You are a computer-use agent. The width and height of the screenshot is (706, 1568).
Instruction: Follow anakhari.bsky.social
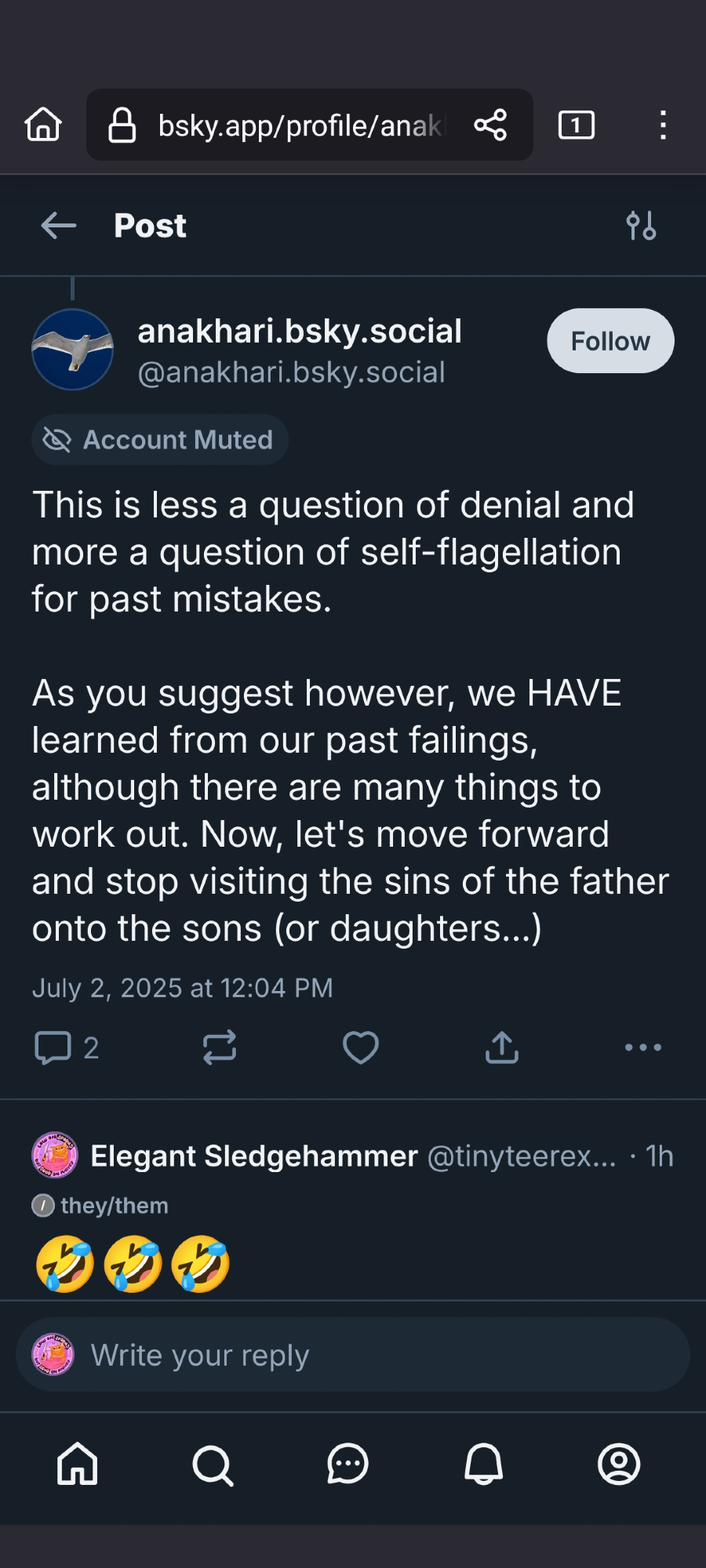pyautogui.click(x=610, y=341)
